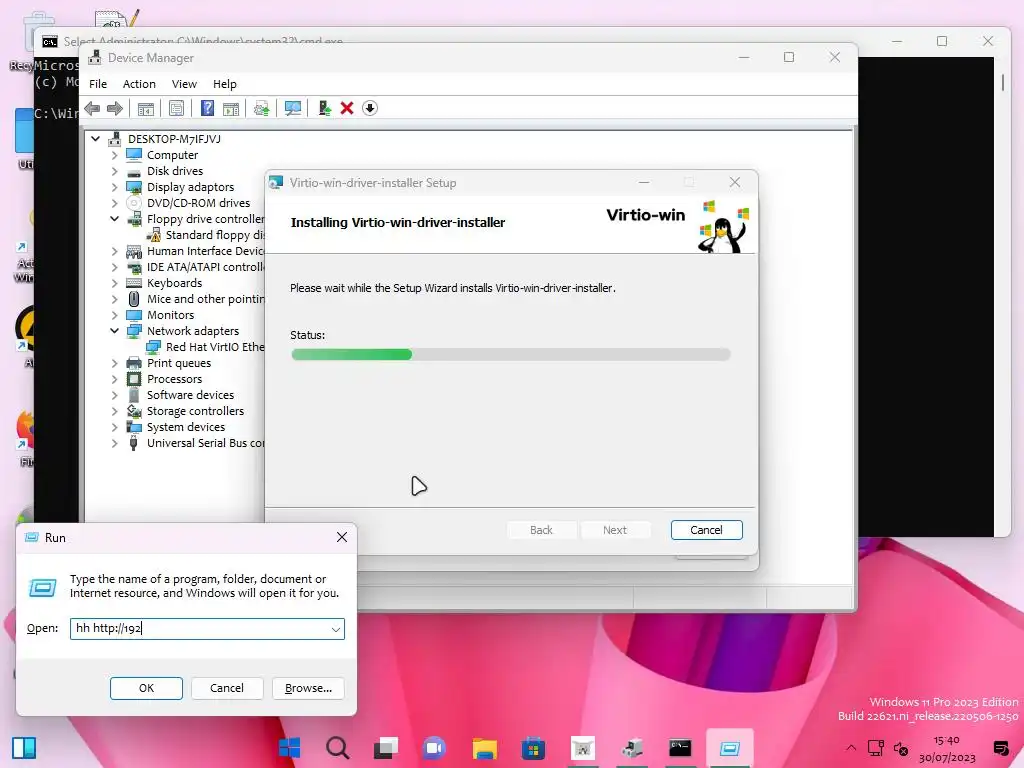1024x768 pixels.
Task: Open the View menu in Device Manager
Action: 184,84
